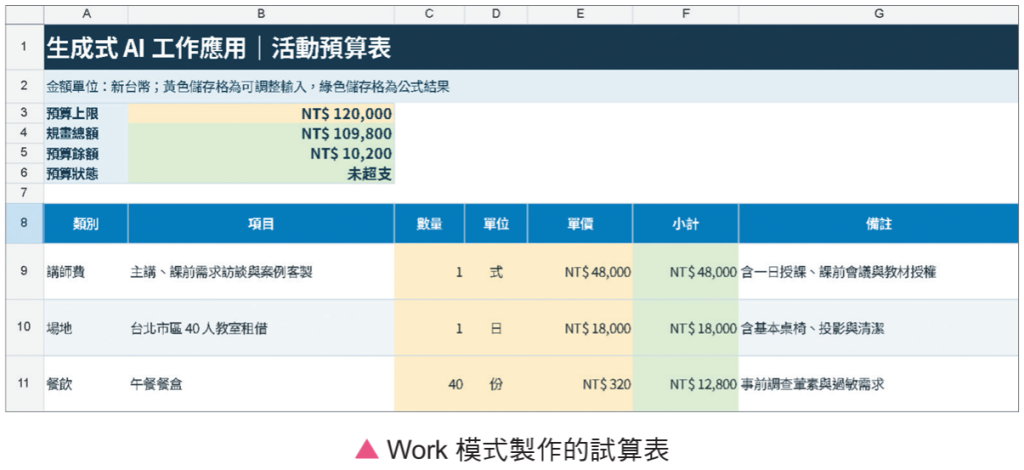Select row 11 header
Viewport: 1024px width, 470px height.
click(x=25, y=384)
